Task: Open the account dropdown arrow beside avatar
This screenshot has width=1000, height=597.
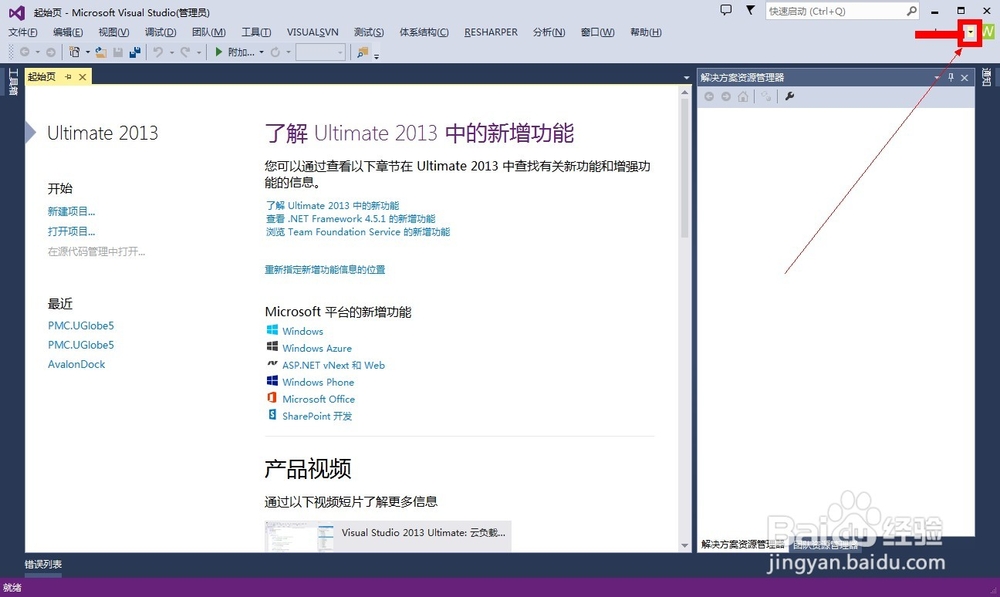Action: tap(971, 32)
